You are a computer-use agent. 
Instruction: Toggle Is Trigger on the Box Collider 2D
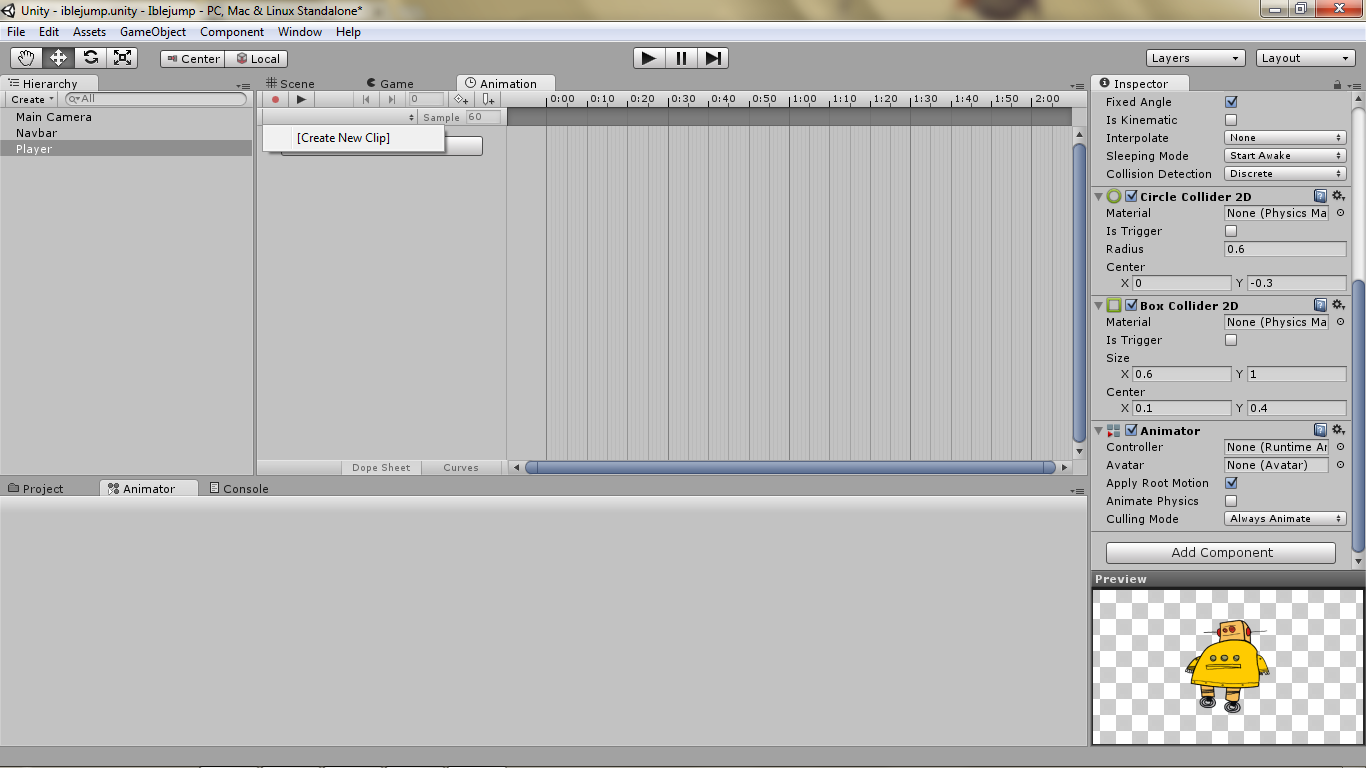tap(1230, 339)
